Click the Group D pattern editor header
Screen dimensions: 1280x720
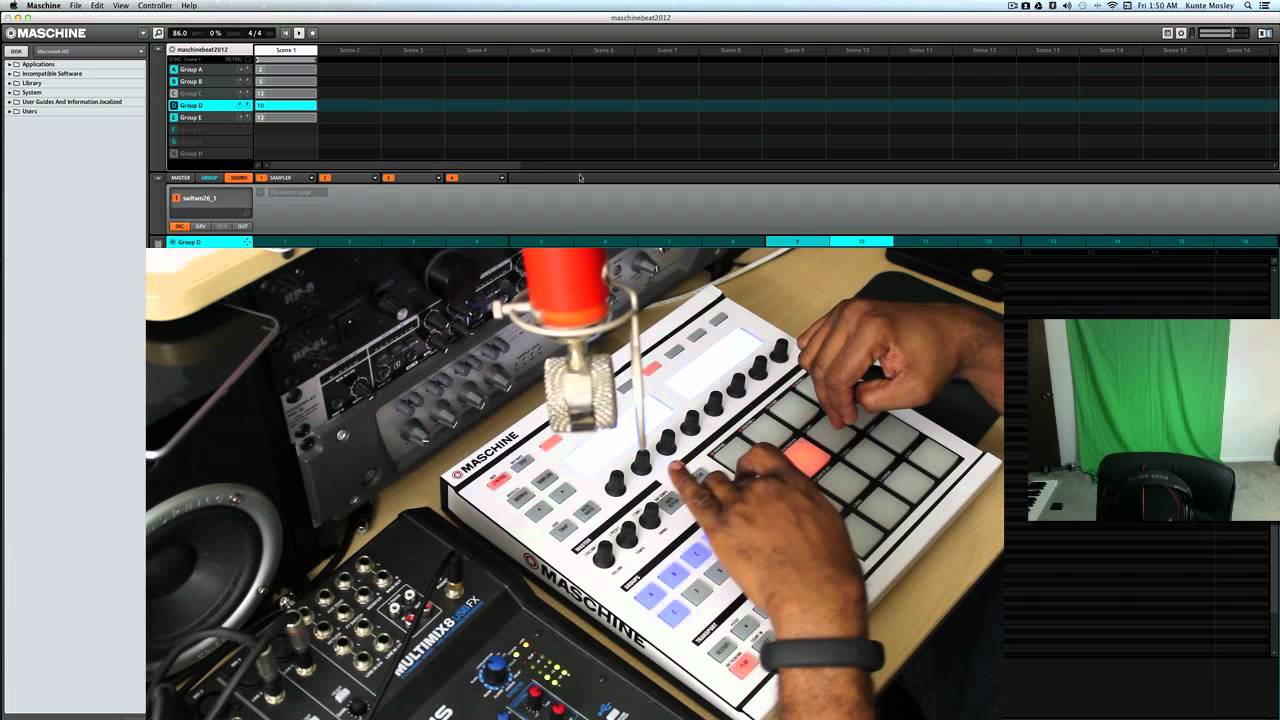210,242
